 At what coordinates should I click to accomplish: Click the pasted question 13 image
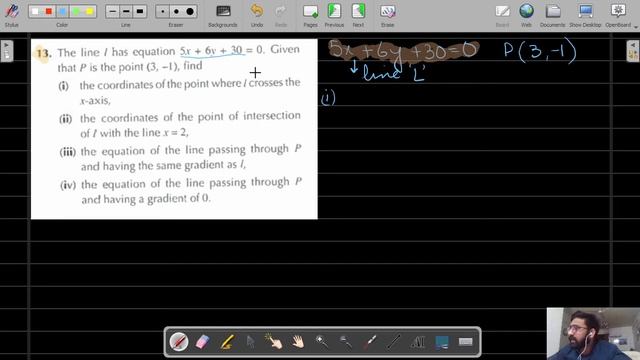pyautogui.click(x=174, y=129)
